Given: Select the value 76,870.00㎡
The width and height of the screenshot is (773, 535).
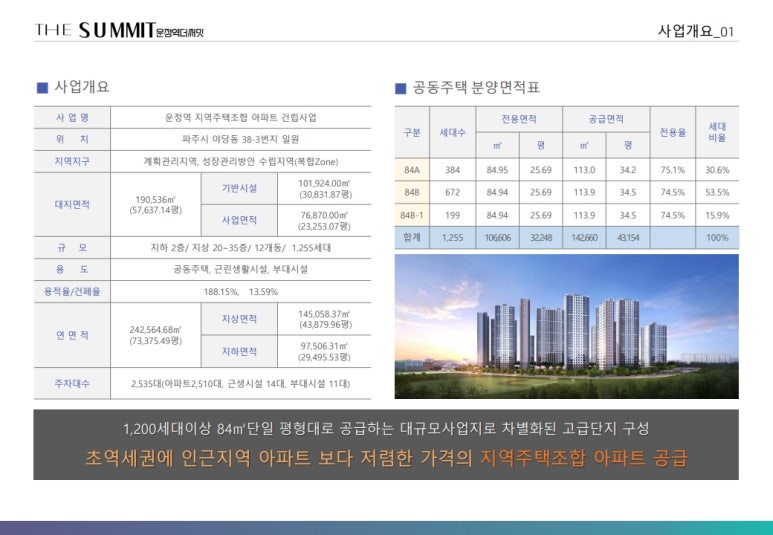Looking at the screenshot, I should point(324,215).
